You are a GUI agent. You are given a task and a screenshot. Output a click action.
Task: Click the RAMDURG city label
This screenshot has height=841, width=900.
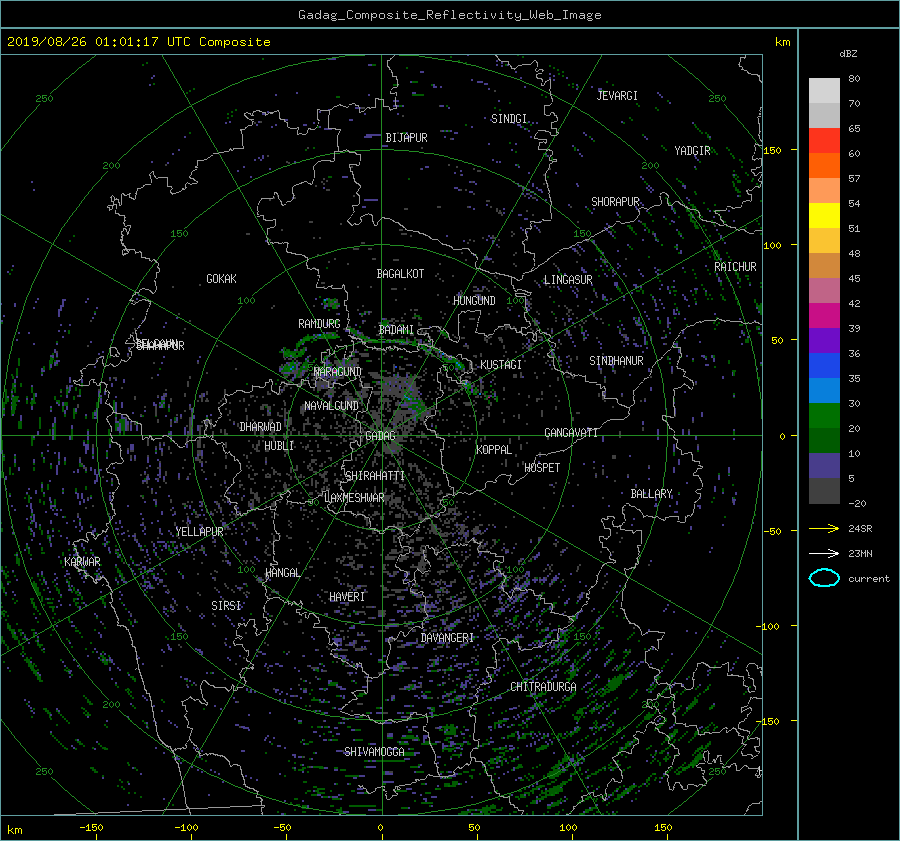click(319, 324)
